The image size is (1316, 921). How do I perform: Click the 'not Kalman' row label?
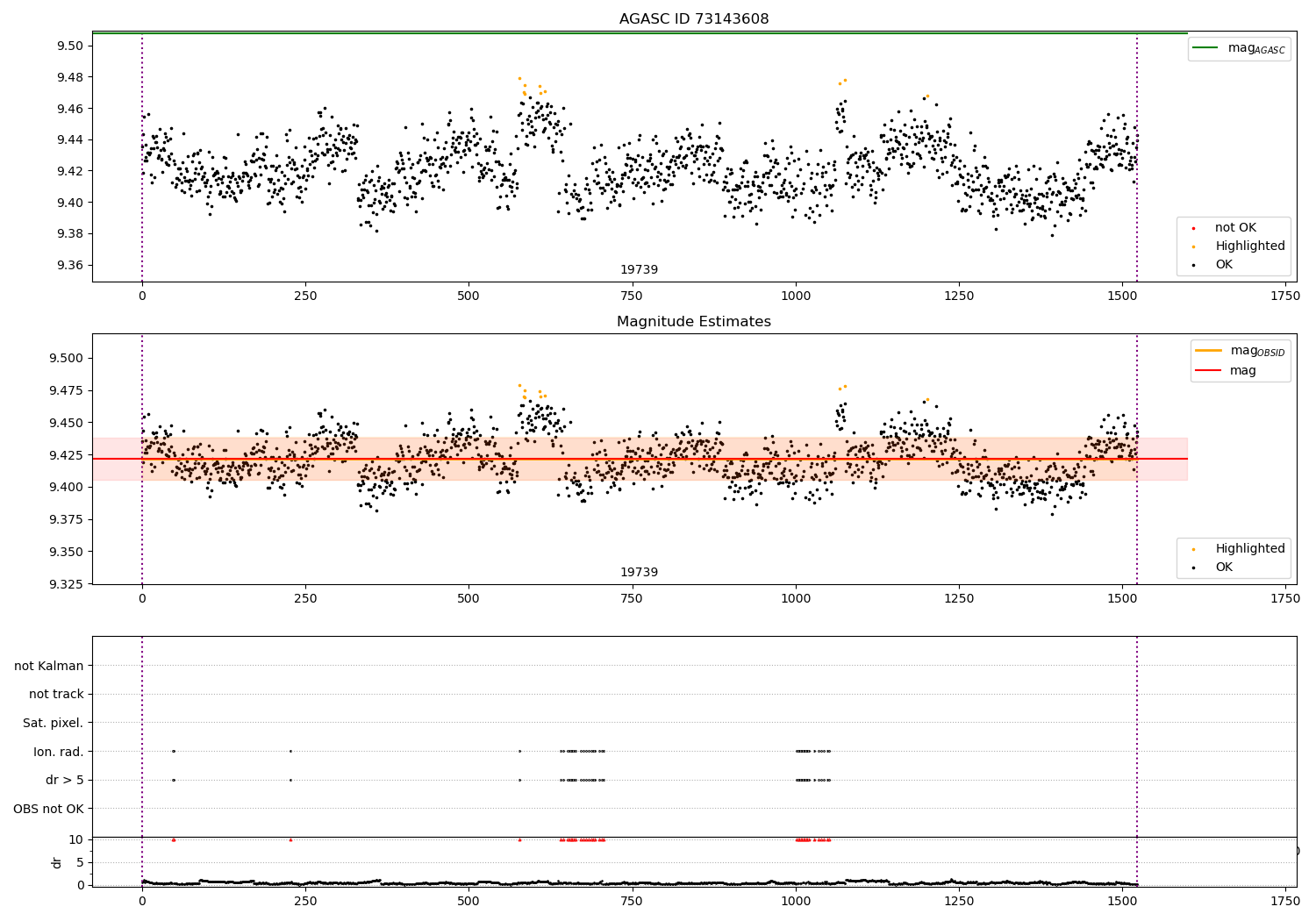[49, 666]
